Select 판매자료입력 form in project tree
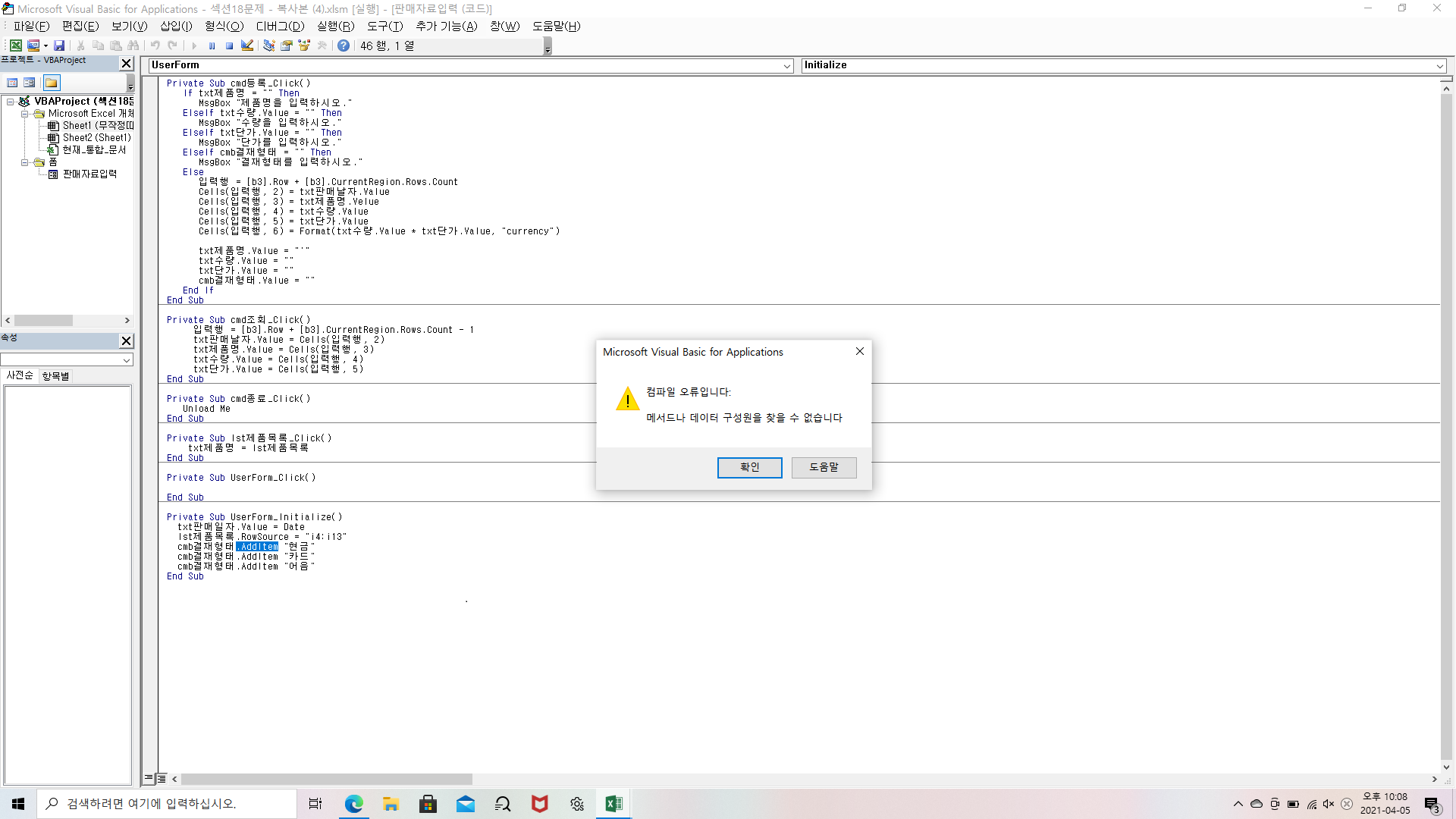 [89, 174]
